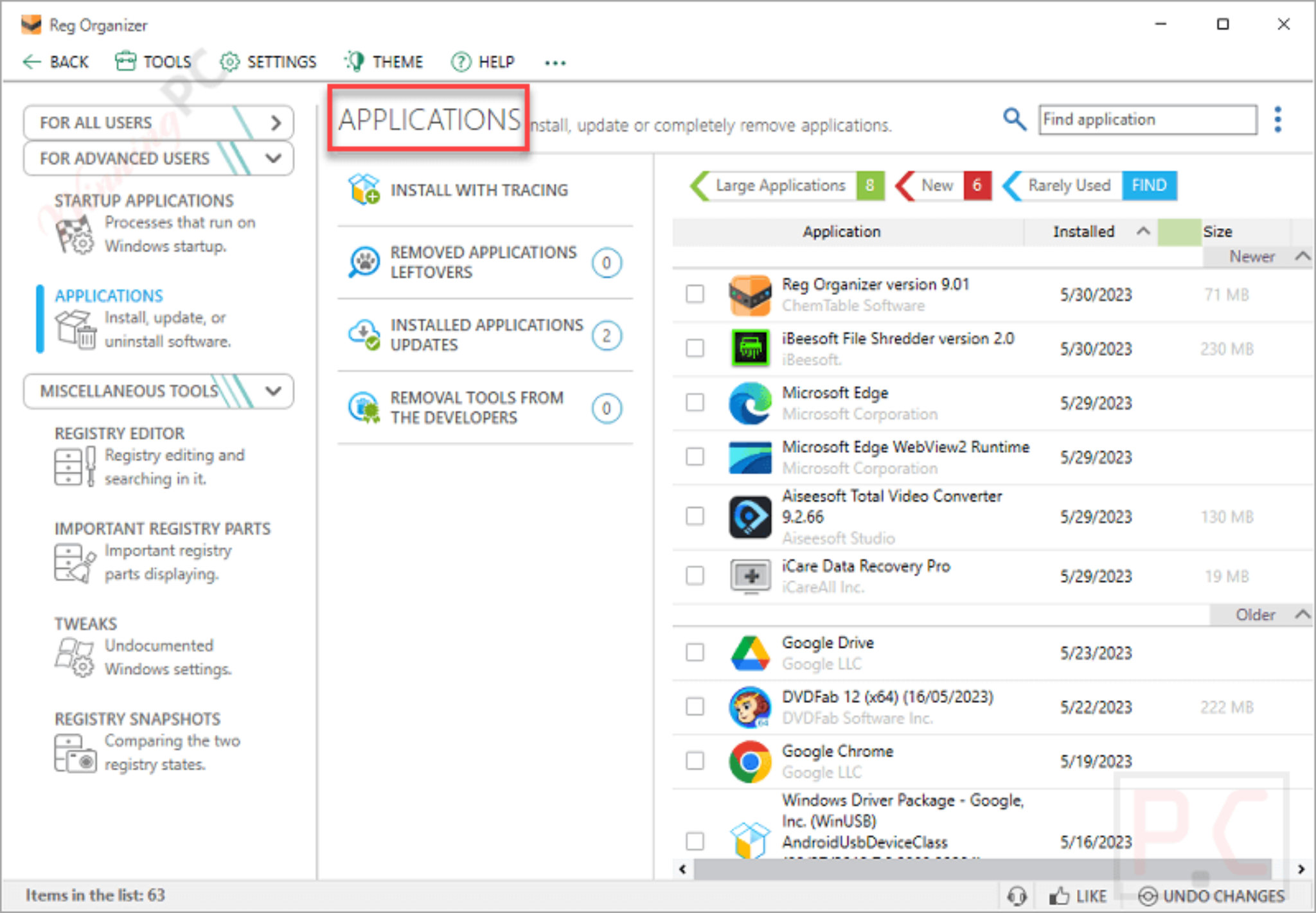
Task: Click the Registry Snapshots camera icon
Action: coord(75,753)
